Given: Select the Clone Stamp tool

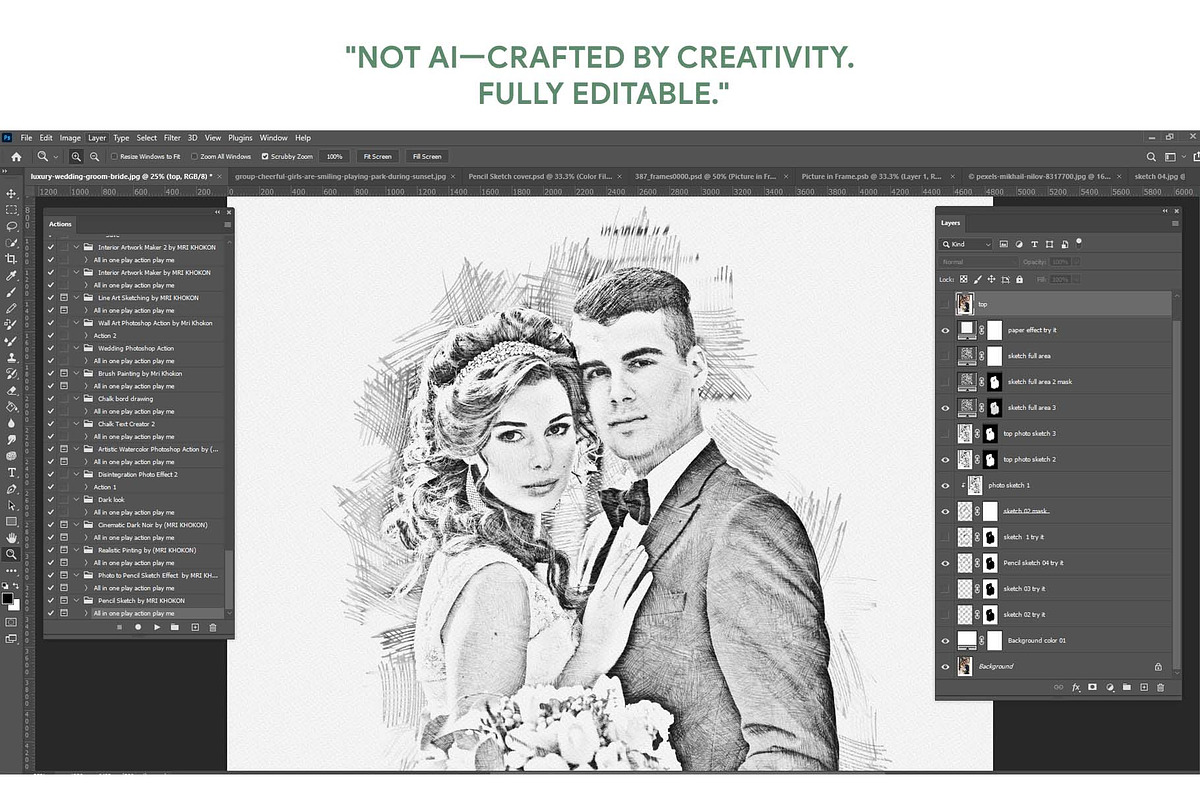Looking at the screenshot, I should 12,359.
